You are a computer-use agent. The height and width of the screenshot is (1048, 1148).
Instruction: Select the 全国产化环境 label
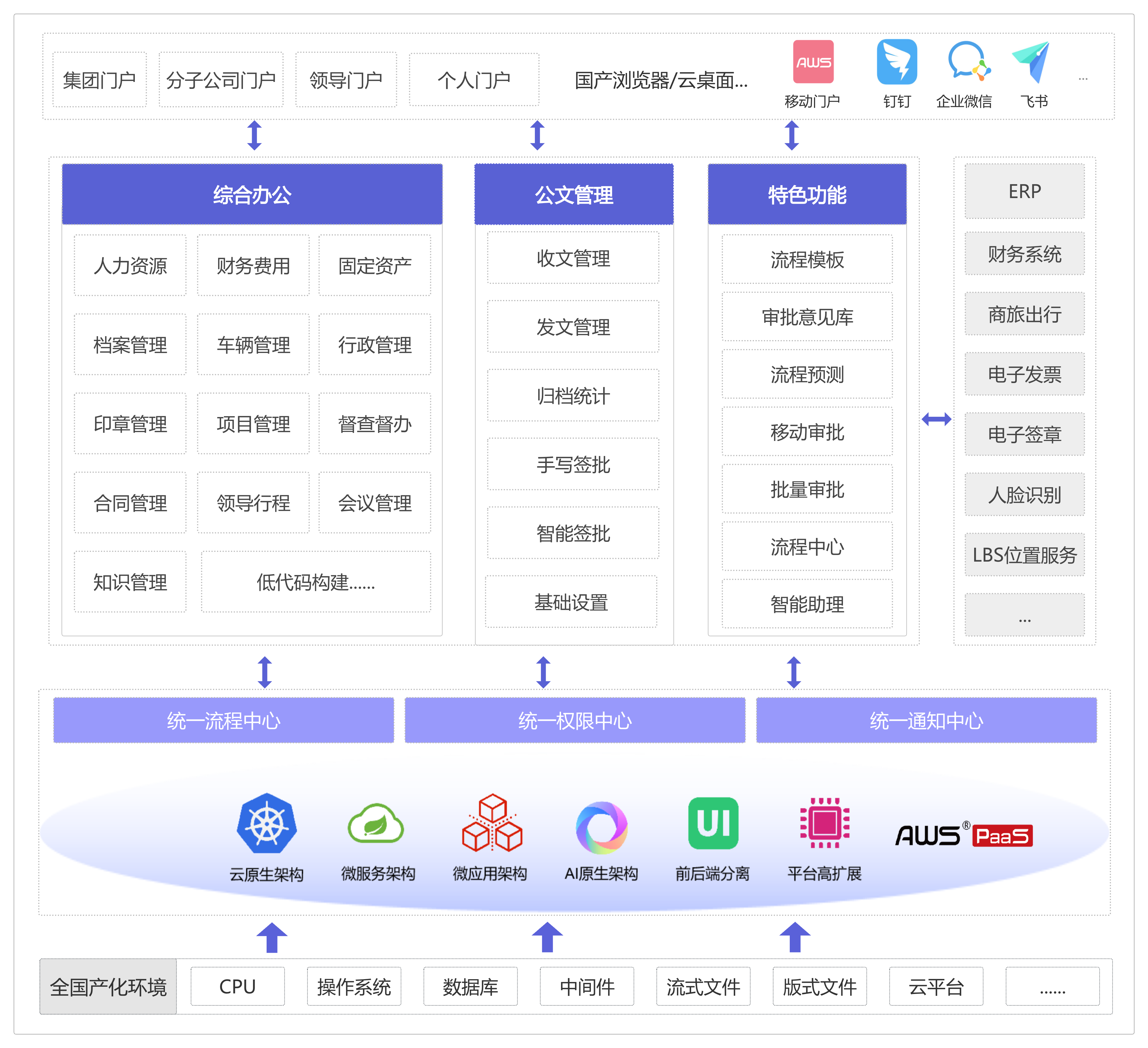(108, 986)
